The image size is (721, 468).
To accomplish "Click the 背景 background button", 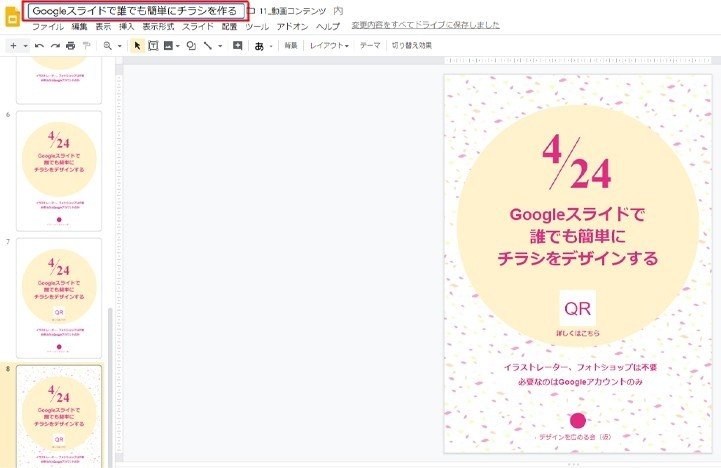I will click(291, 46).
